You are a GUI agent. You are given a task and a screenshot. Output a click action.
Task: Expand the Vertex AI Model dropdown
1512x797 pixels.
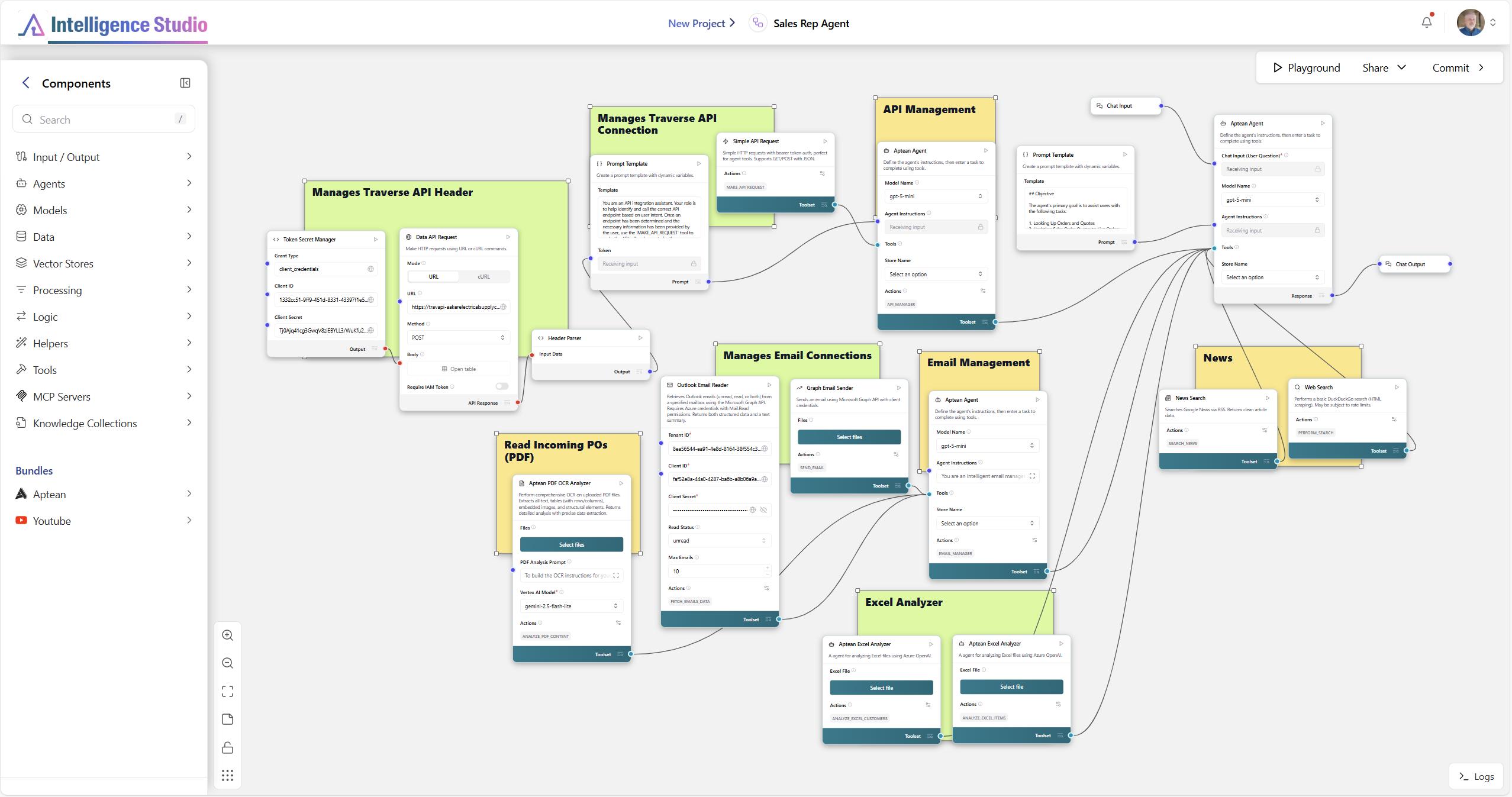(x=571, y=606)
